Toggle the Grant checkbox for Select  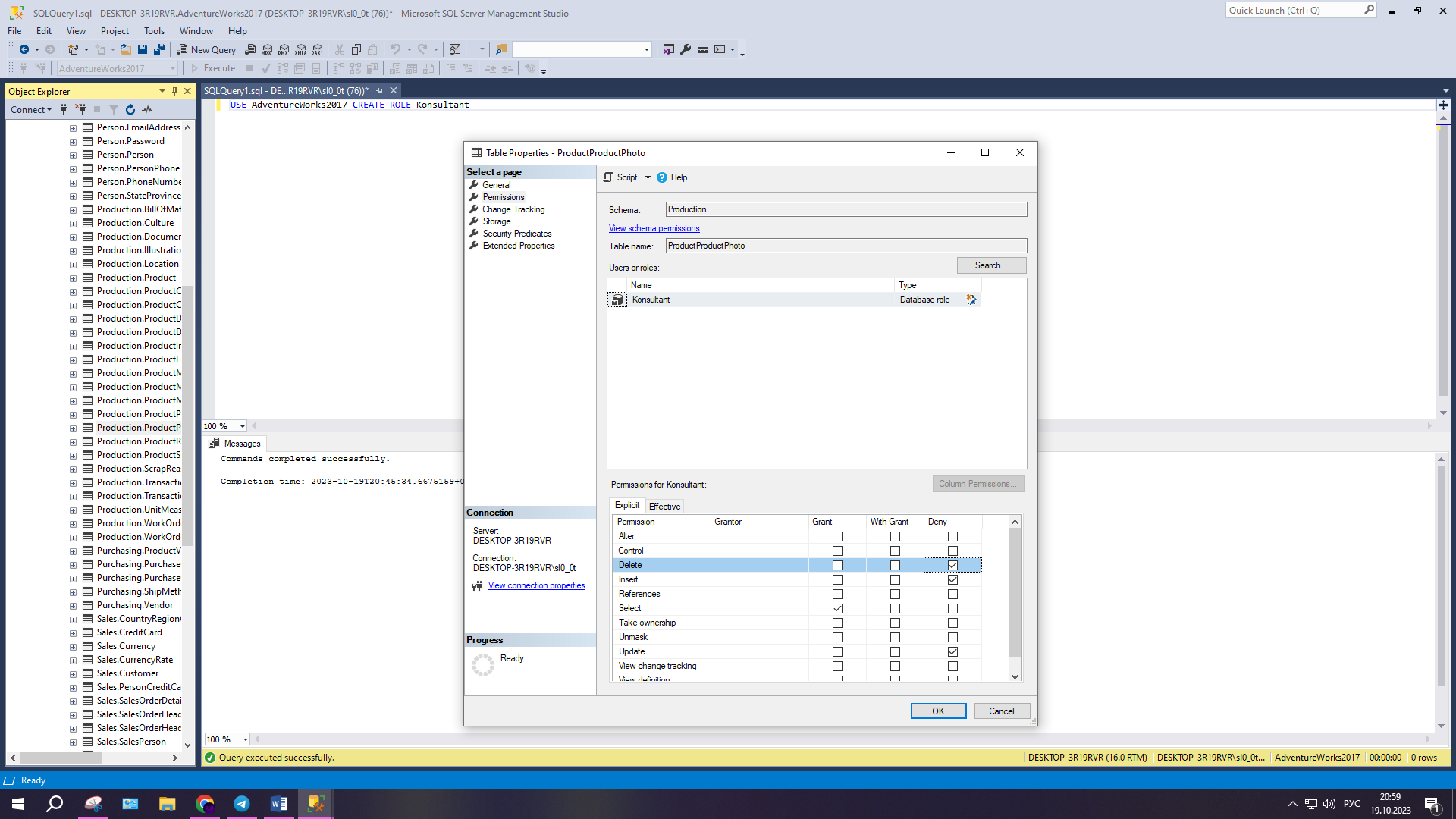(x=837, y=608)
